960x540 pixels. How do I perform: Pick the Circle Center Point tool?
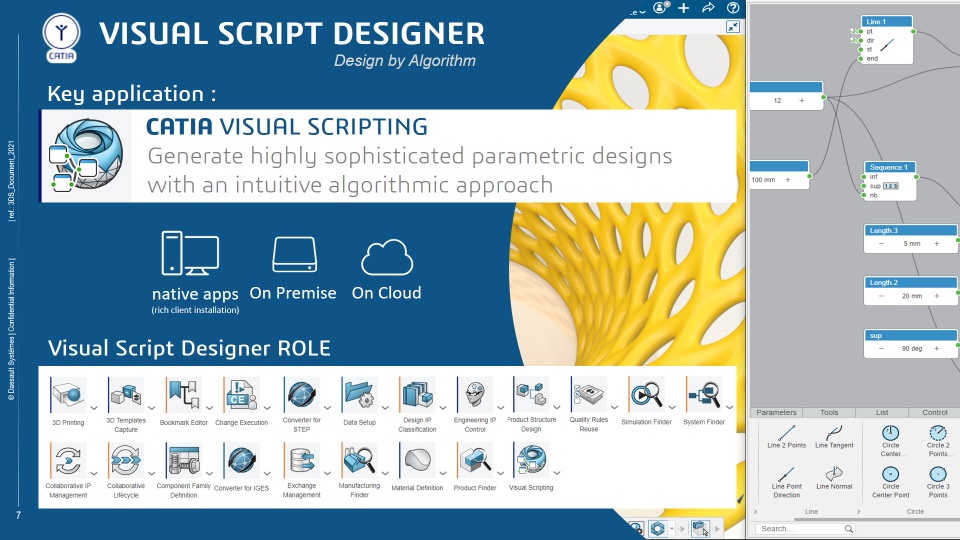891,482
